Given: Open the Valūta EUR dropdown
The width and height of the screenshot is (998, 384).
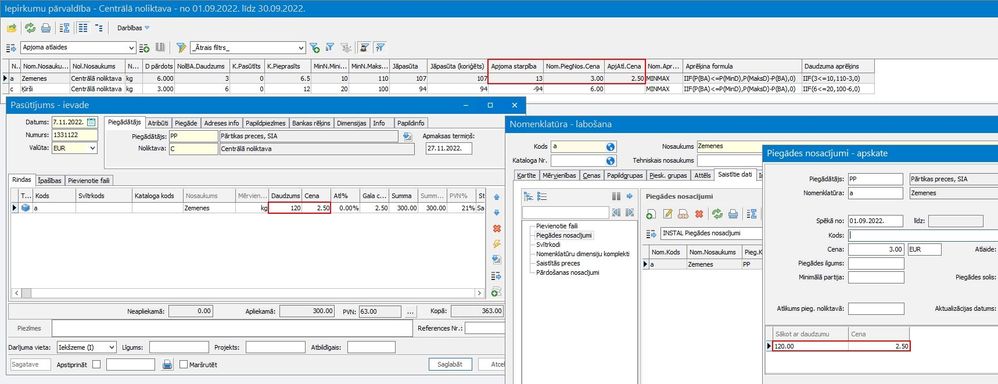Looking at the screenshot, I should [92, 148].
